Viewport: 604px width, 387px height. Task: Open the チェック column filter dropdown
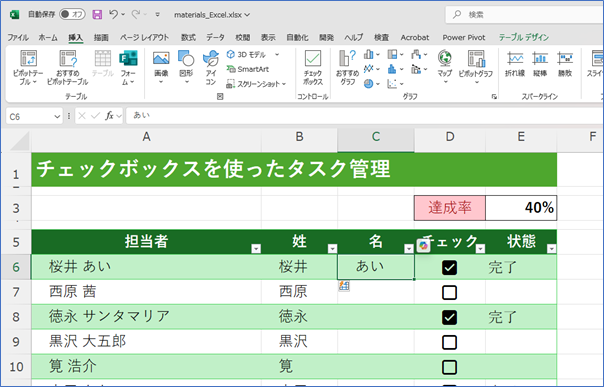480,249
